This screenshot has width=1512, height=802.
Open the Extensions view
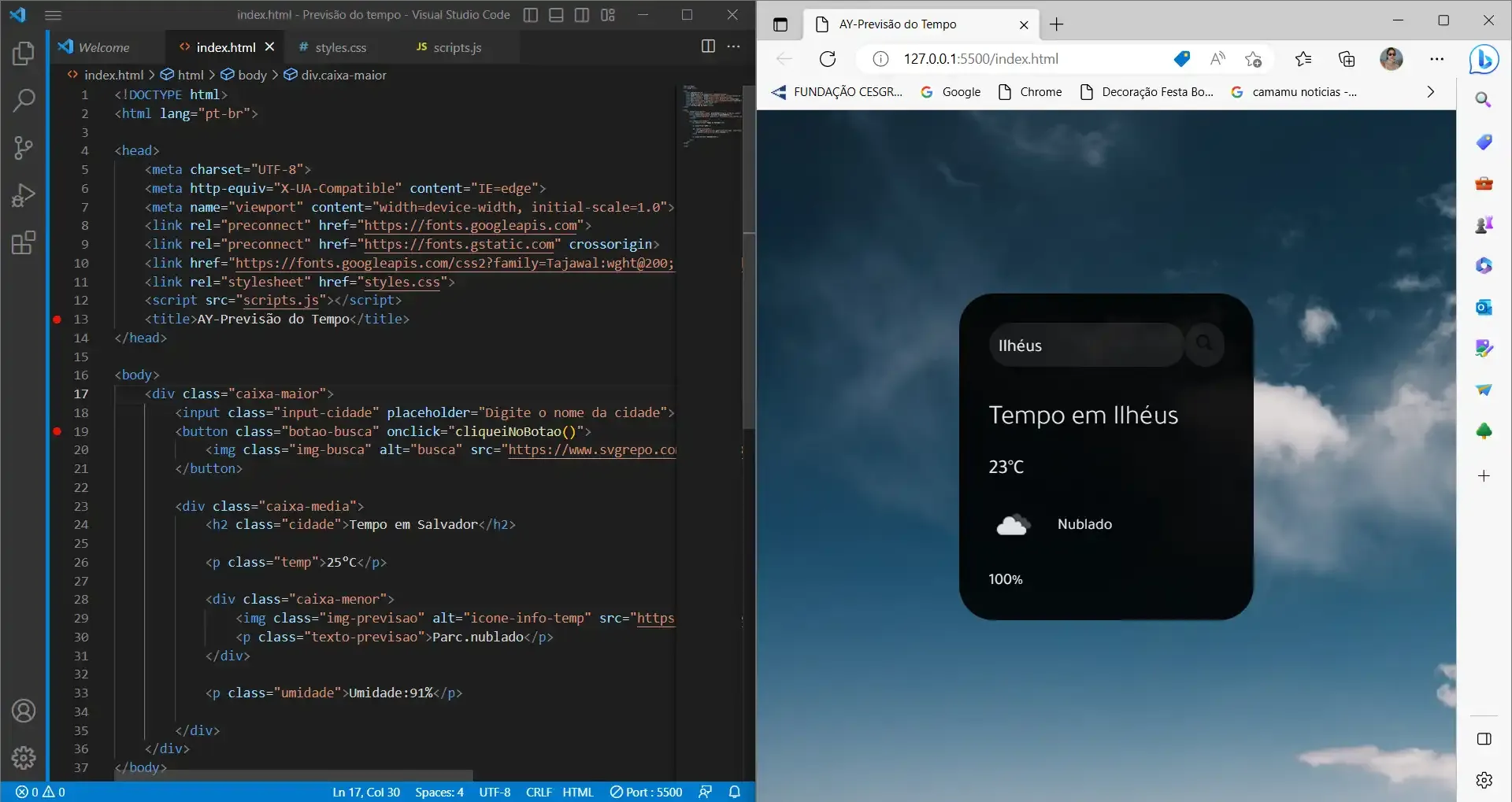point(24,242)
